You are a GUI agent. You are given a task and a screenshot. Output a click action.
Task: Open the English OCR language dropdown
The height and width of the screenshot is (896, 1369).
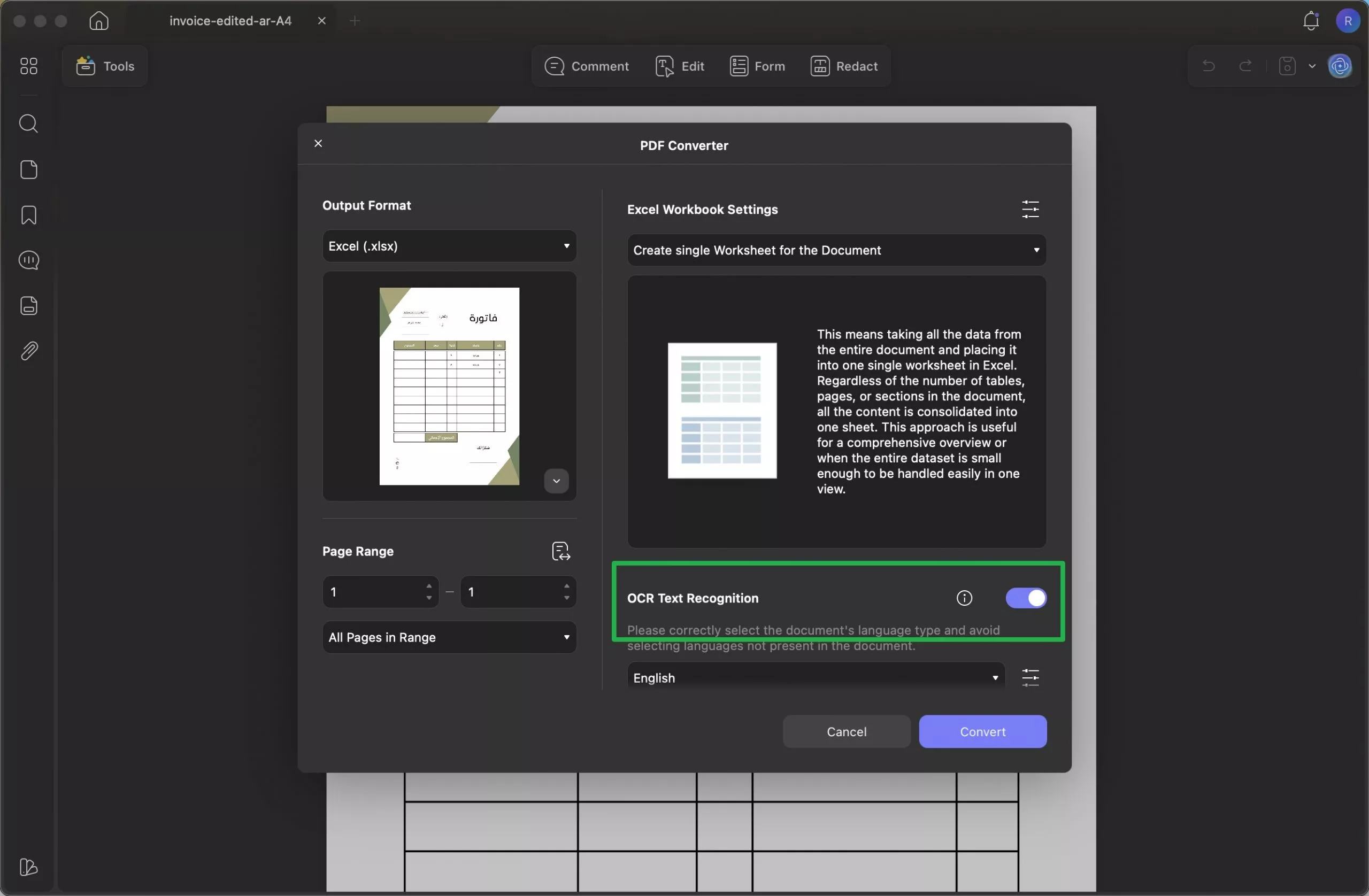tap(816, 677)
